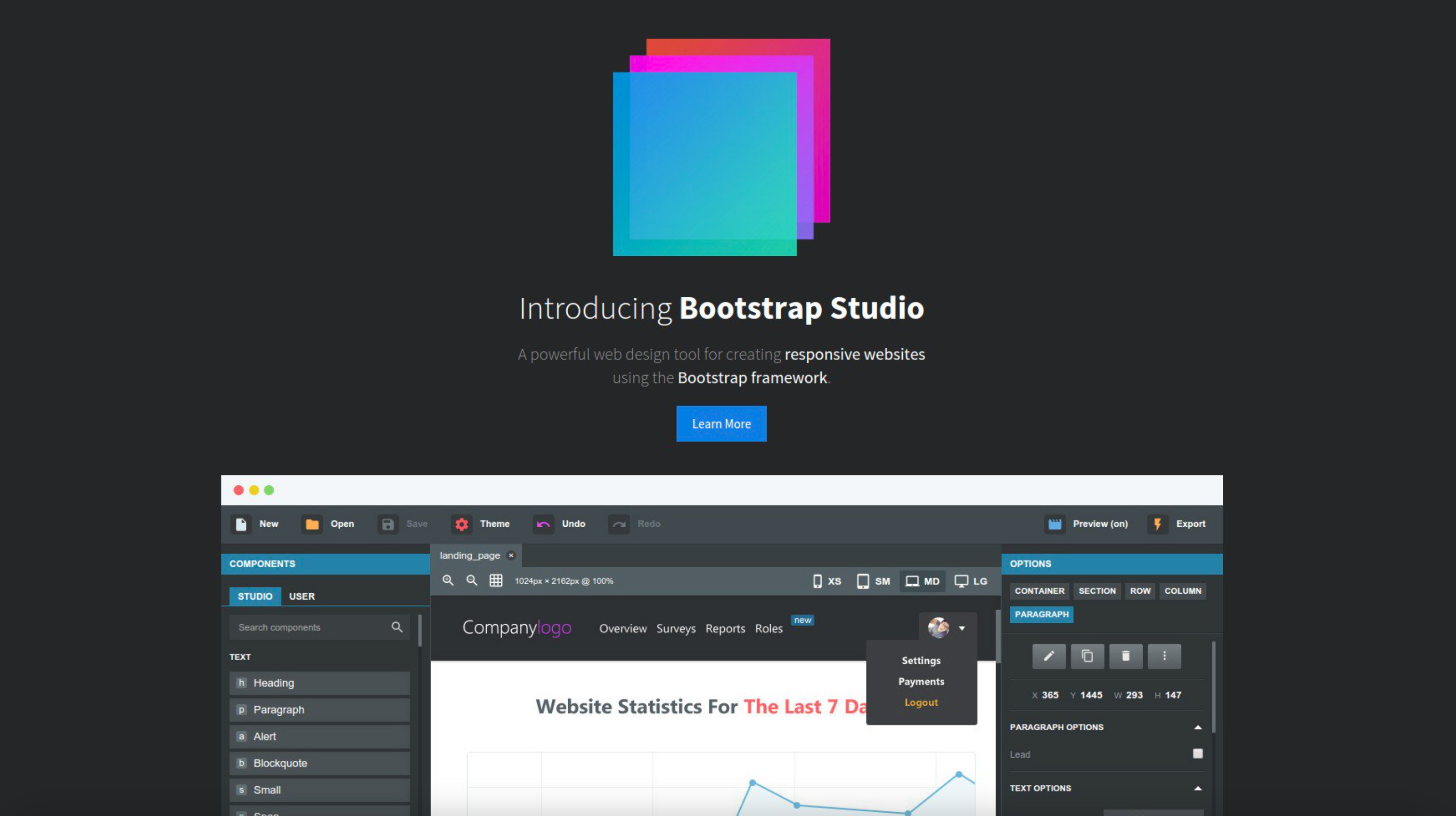
Task: Delete the element with the trash icon
Action: click(1125, 656)
